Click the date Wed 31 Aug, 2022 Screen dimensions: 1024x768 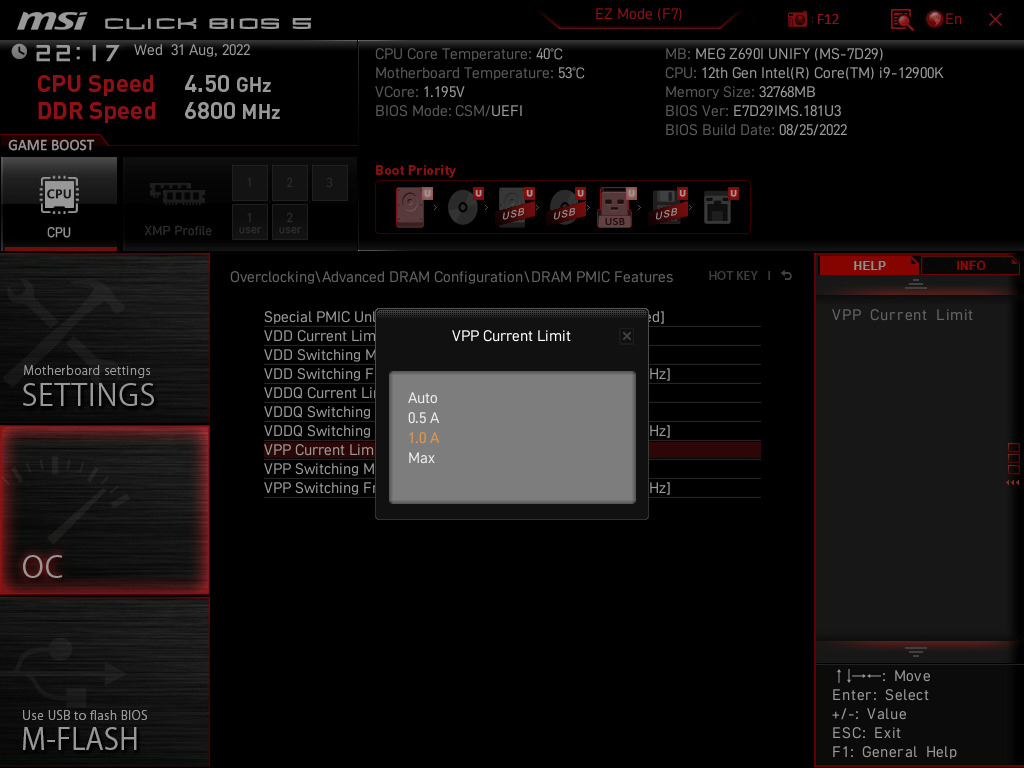192,50
